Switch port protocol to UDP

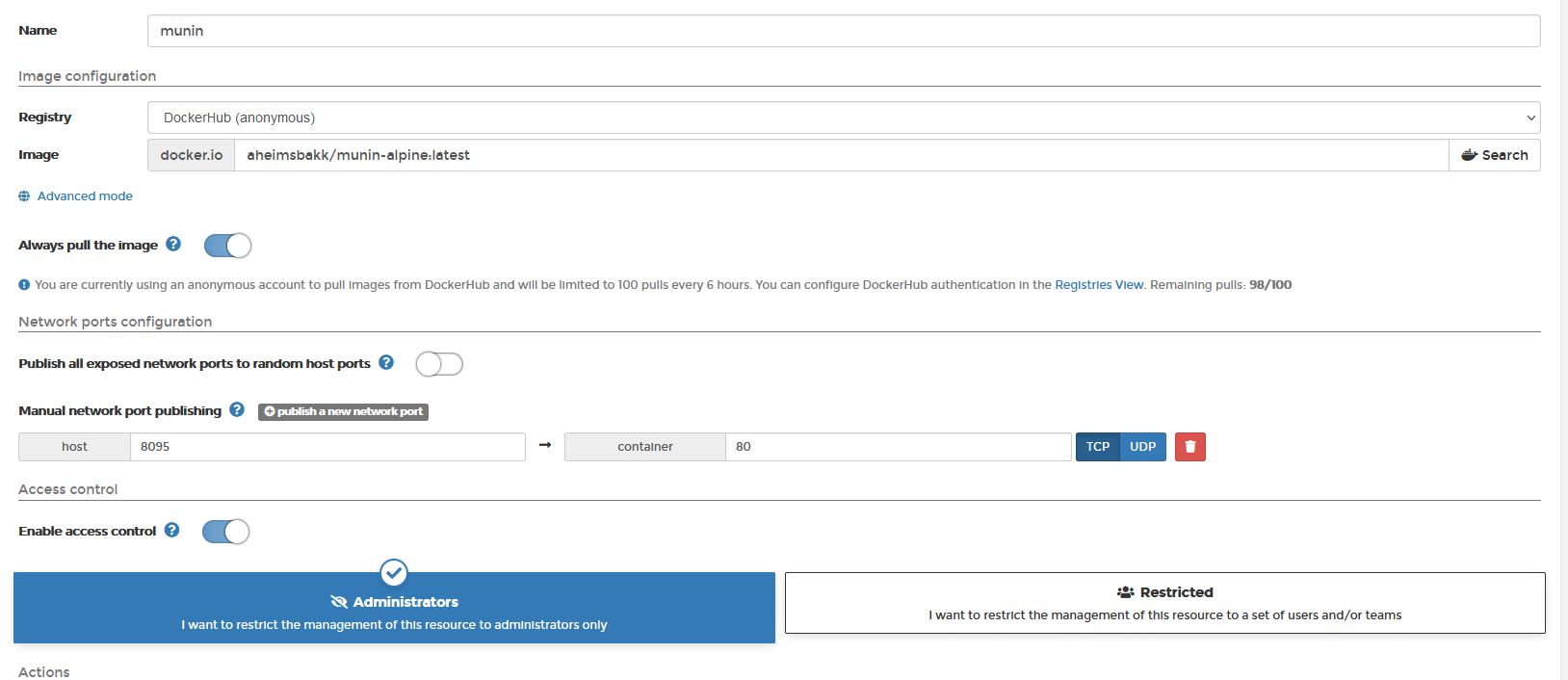[1142, 447]
